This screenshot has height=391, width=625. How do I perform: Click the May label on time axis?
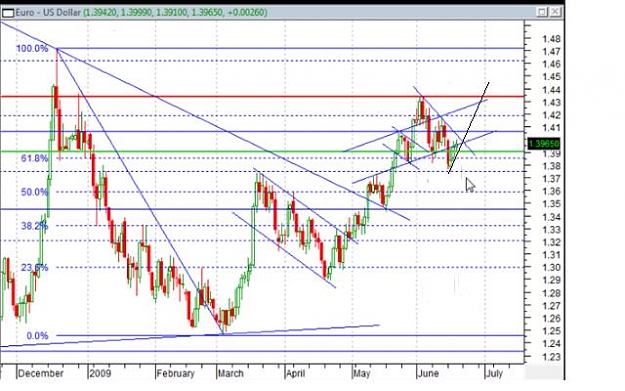pyautogui.click(x=362, y=373)
